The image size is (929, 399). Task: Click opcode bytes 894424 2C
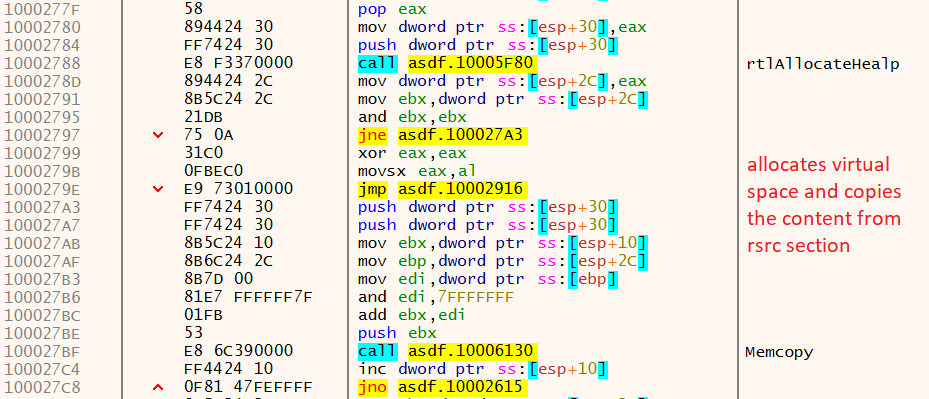point(229,81)
